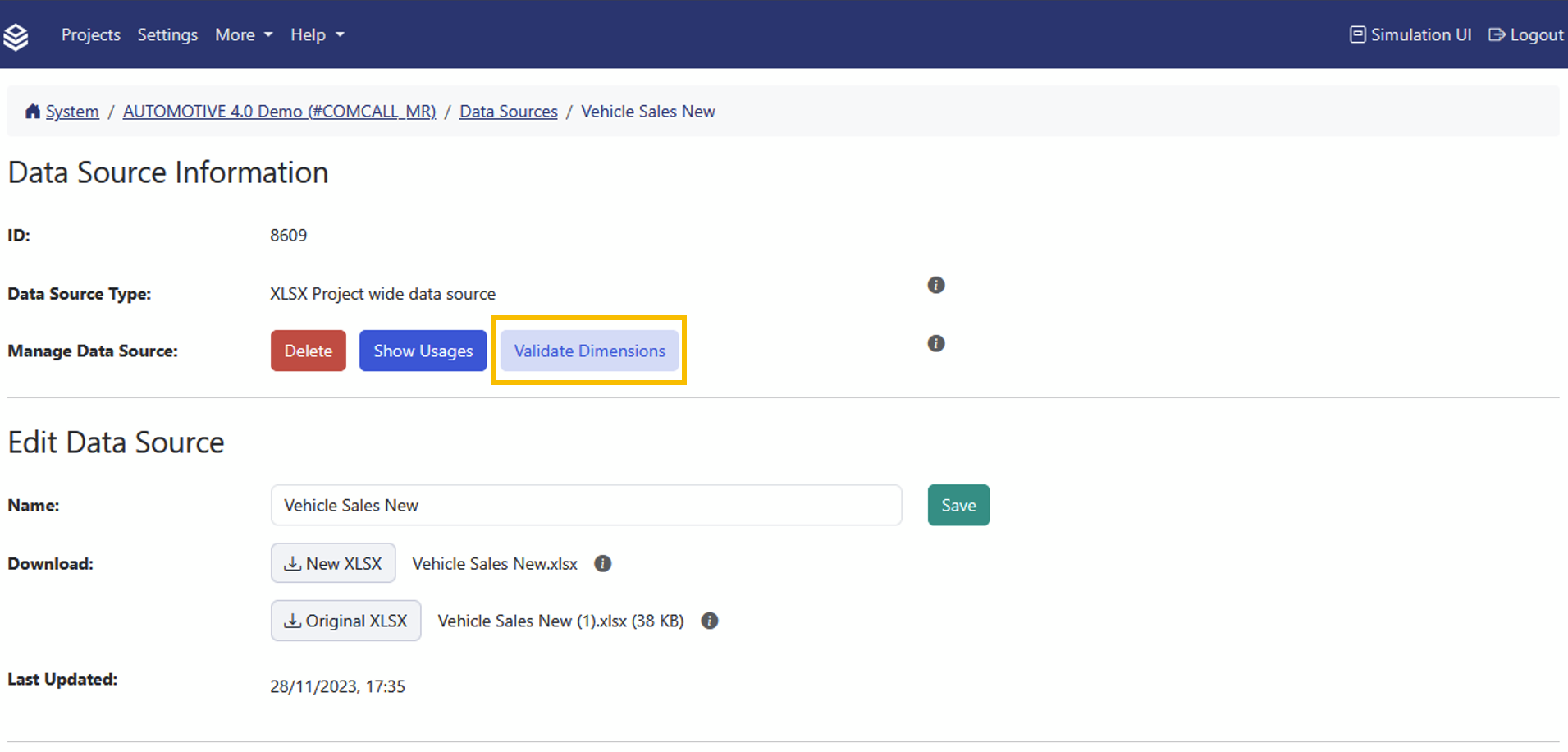
Task: Click the Validate Dimensions button
Action: (x=589, y=351)
